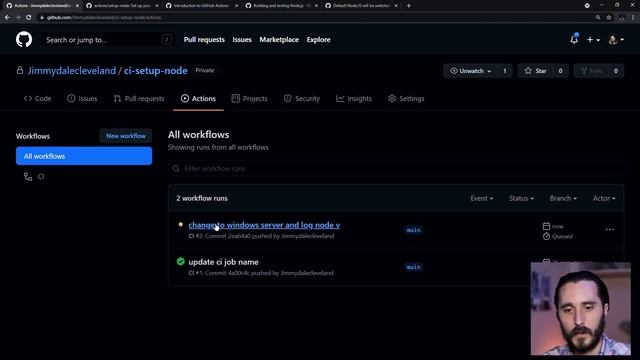640x360 pixels.
Task: Open the Event filter dropdown
Action: coord(482,198)
